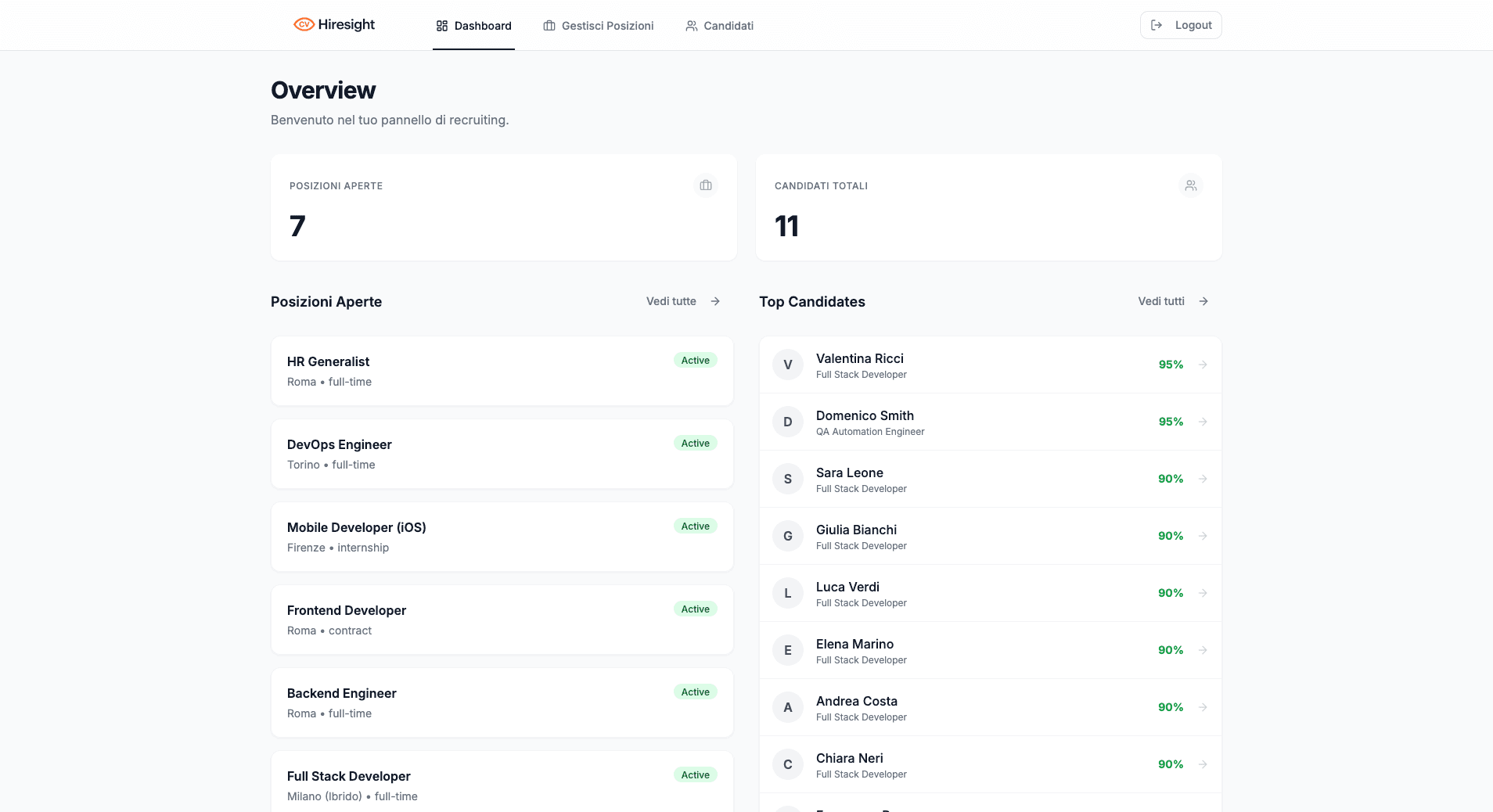This screenshot has height=812, width=1493.
Task: Click Active badge on Frontend Developer
Action: coord(696,609)
